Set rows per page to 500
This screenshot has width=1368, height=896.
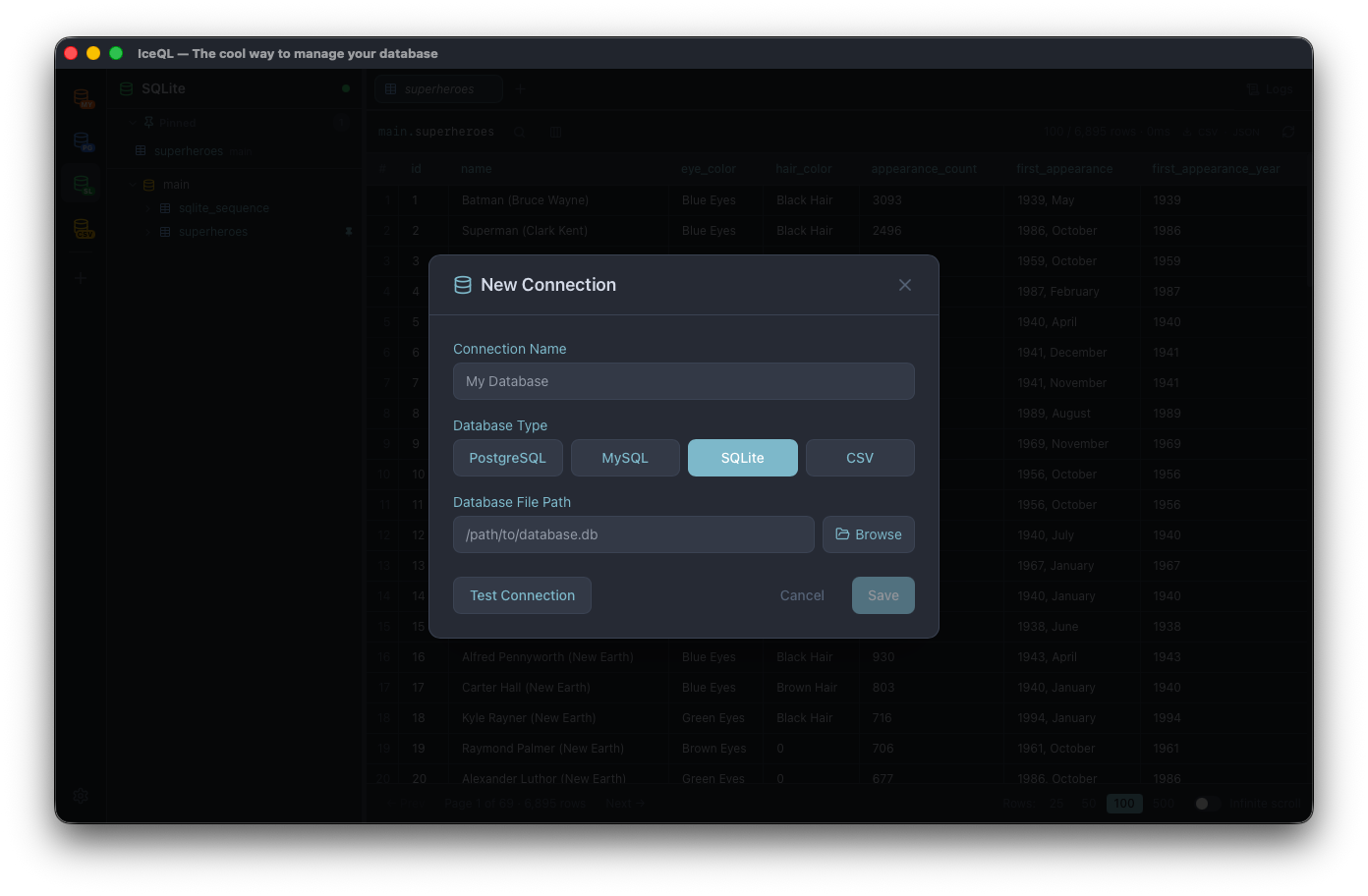(x=1164, y=804)
